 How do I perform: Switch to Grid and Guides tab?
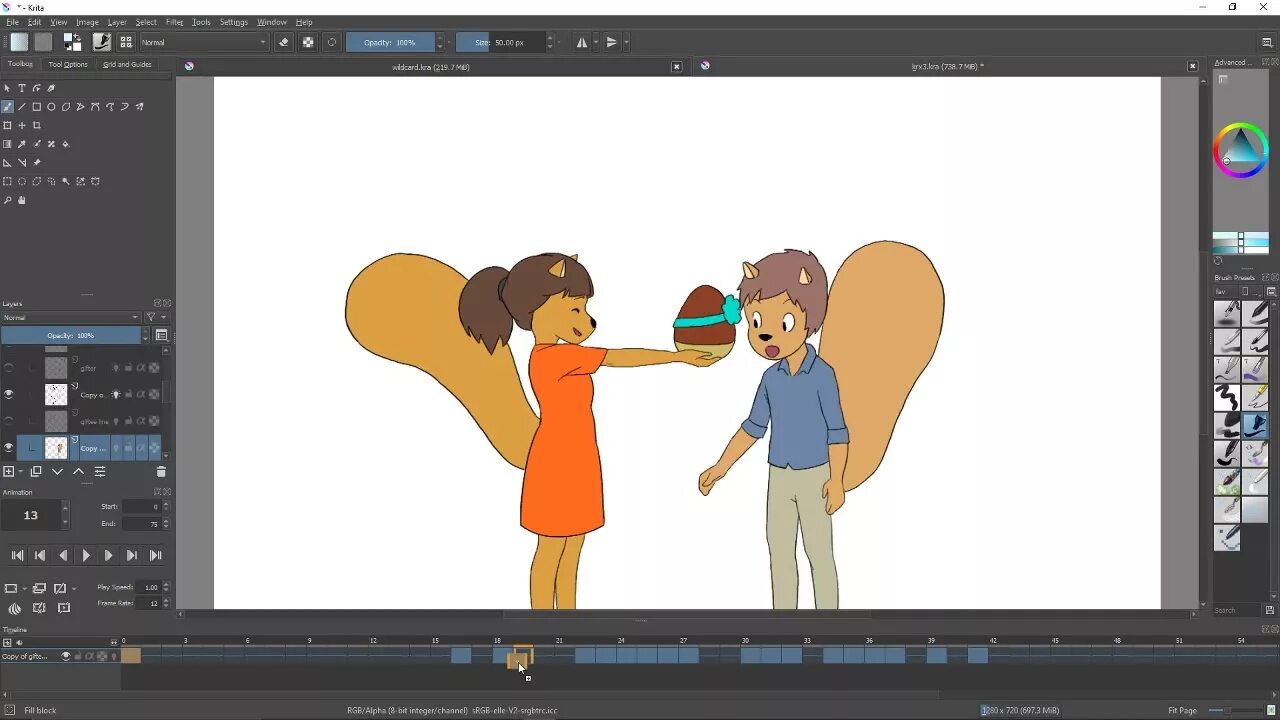coord(127,64)
